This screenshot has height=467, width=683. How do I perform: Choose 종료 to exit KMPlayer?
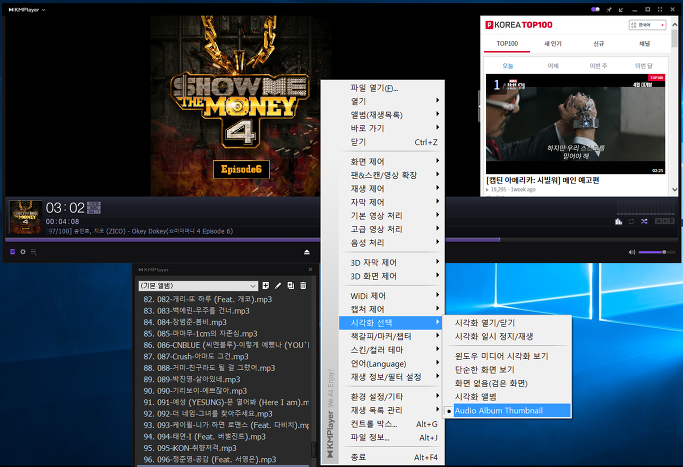click(391, 457)
